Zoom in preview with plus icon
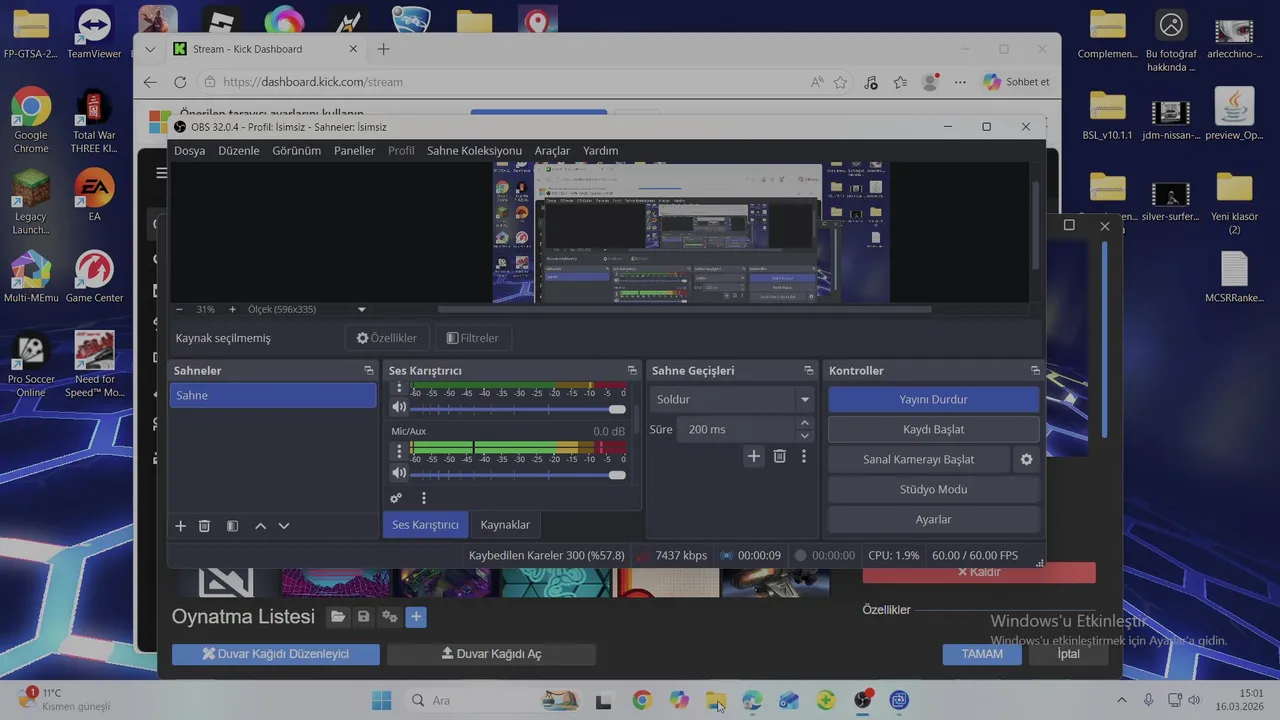The image size is (1280, 720). point(233,310)
